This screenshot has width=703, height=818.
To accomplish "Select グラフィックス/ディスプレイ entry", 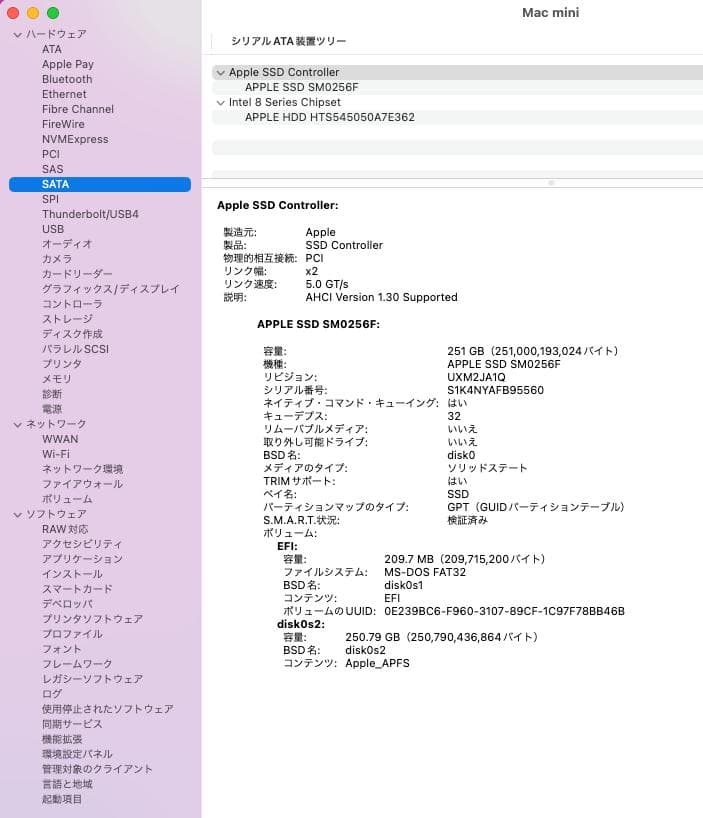I will [111, 289].
